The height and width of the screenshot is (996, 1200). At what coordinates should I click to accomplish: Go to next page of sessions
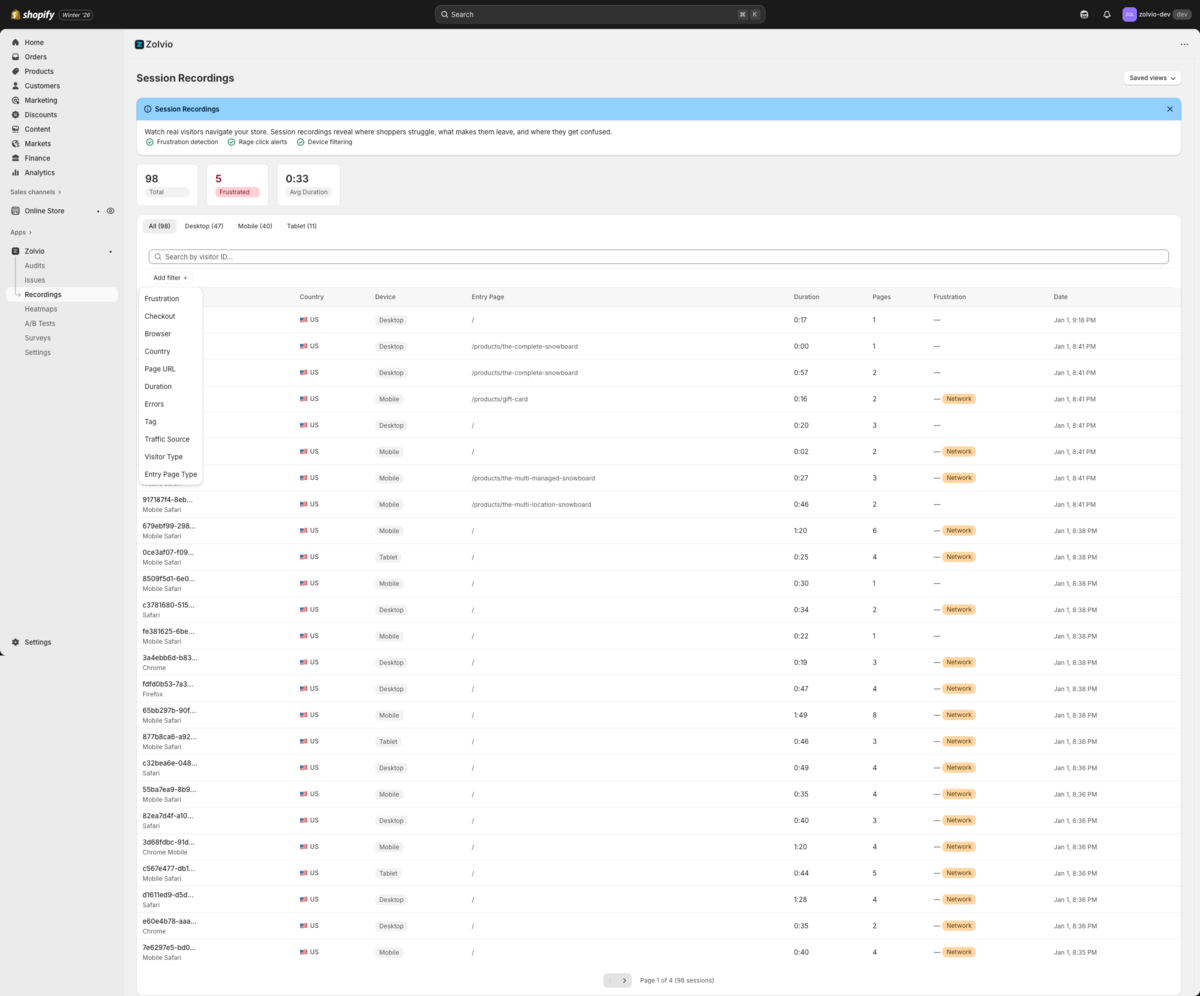[626, 980]
